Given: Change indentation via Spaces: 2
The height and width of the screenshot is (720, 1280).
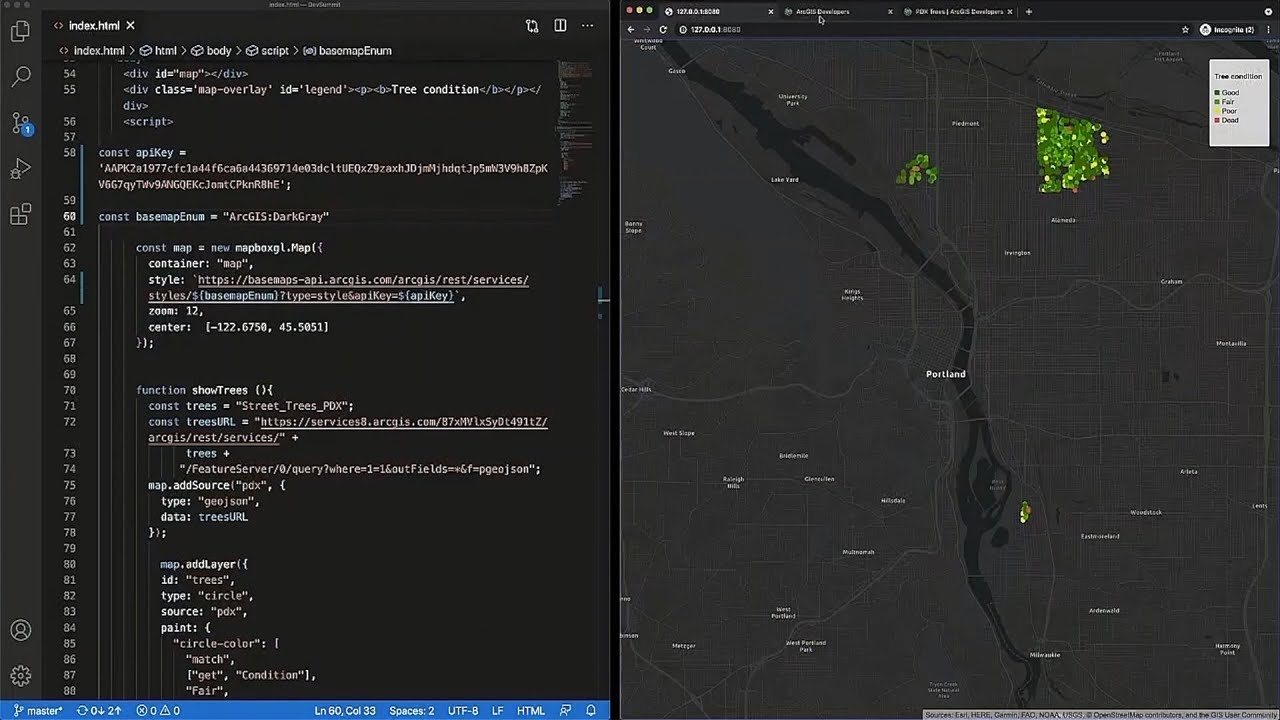Looking at the screenshot, I should click(x=412, y=711).
